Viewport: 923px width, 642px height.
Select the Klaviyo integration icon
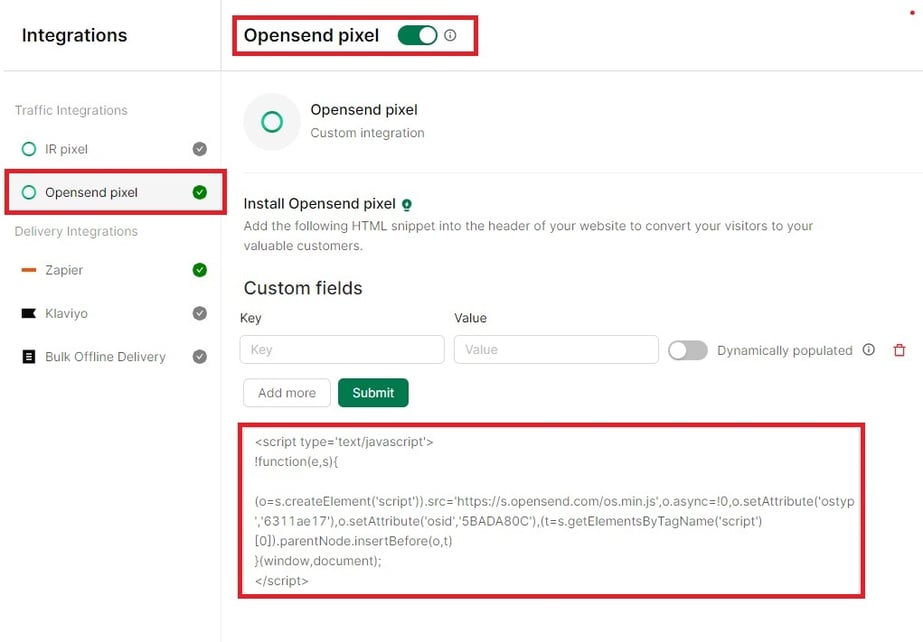tap(29, 313)
